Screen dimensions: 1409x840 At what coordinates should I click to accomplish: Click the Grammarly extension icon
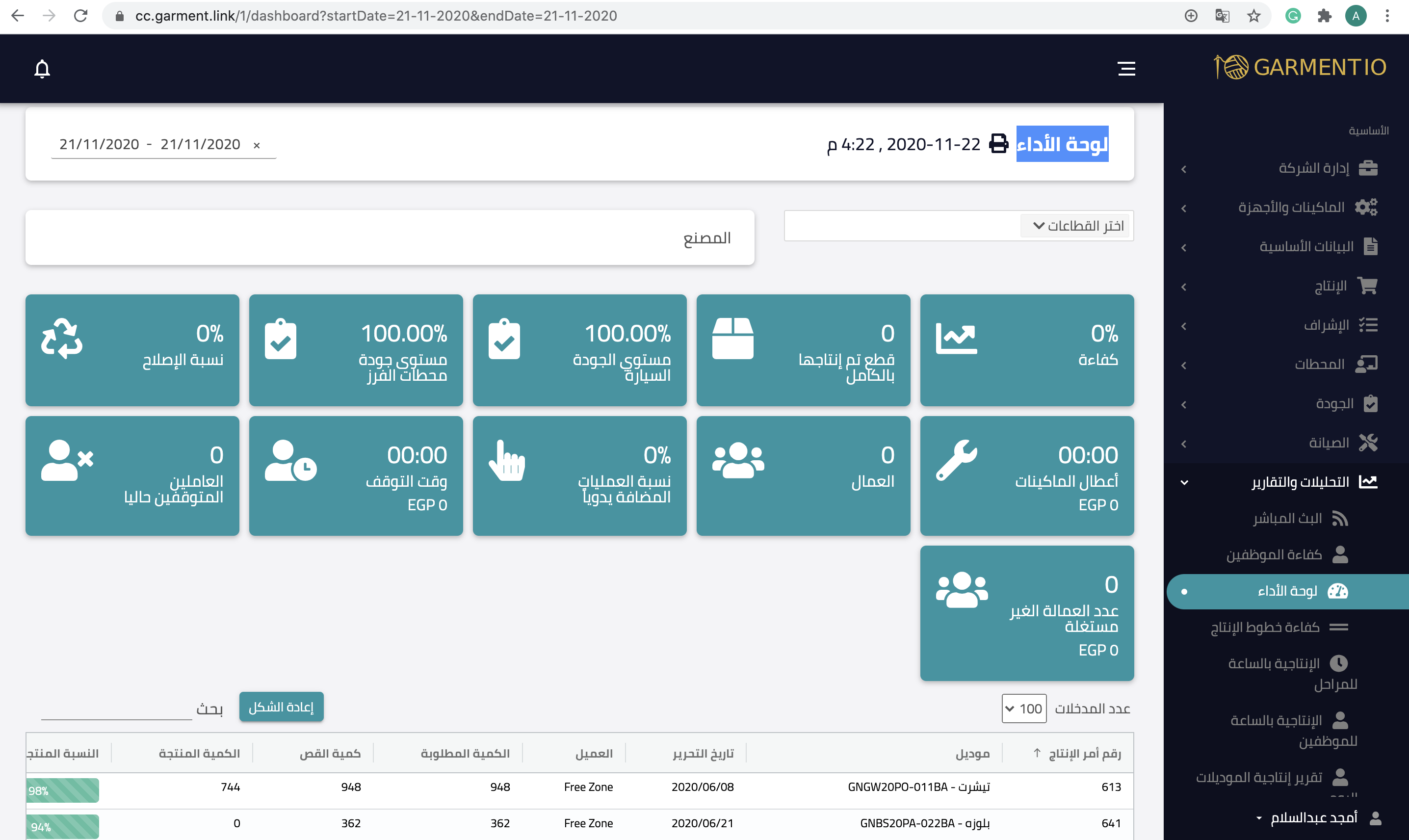(x=1293, y=16)
